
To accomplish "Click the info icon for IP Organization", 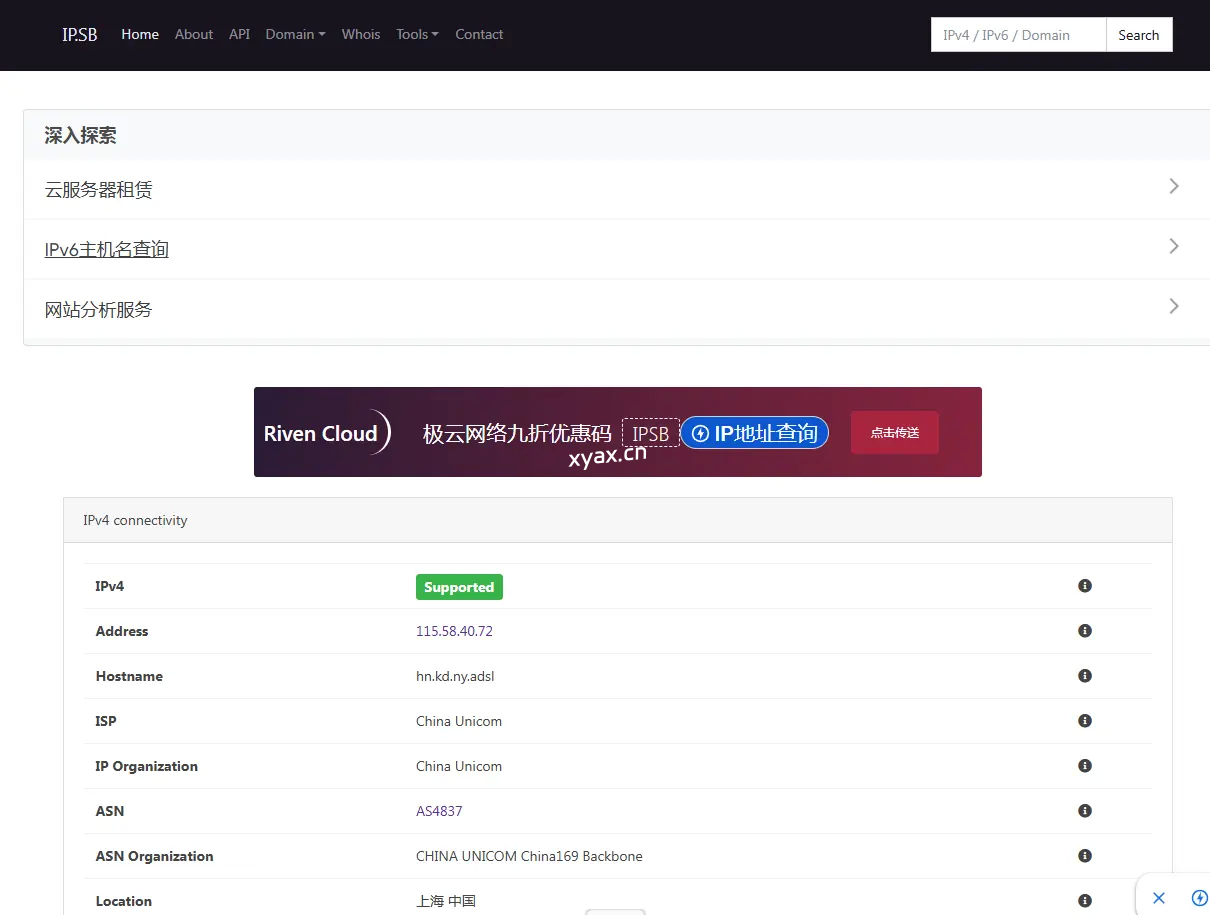I will (x=1085, y=766).
